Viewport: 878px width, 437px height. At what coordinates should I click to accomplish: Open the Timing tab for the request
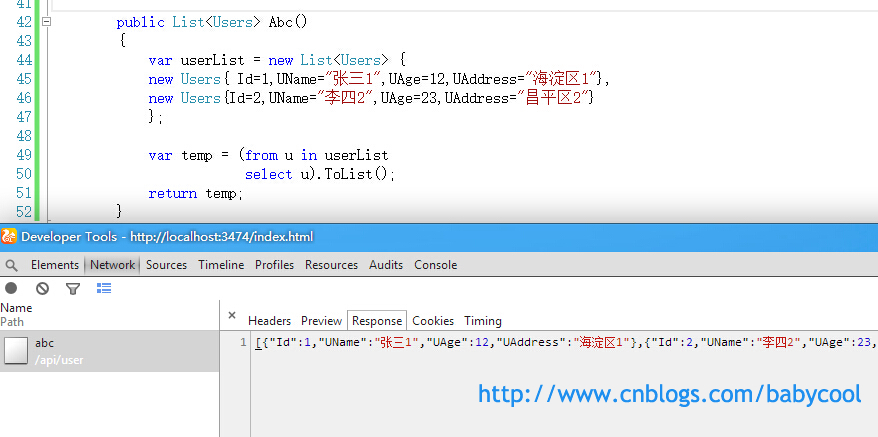tap(483, 321)
